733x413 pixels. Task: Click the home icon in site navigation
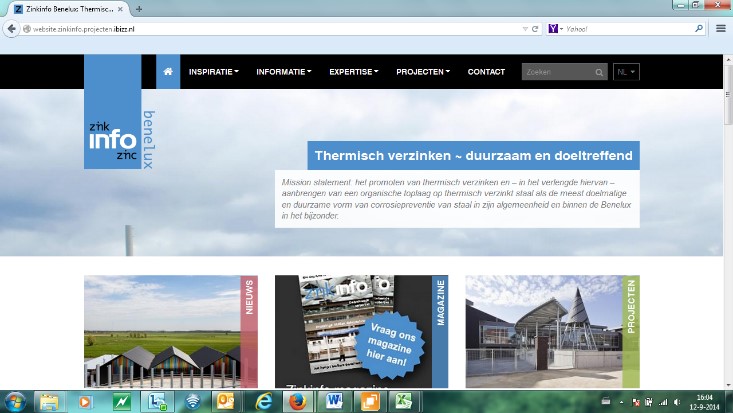pyautogui.click(x=168, y=72)
